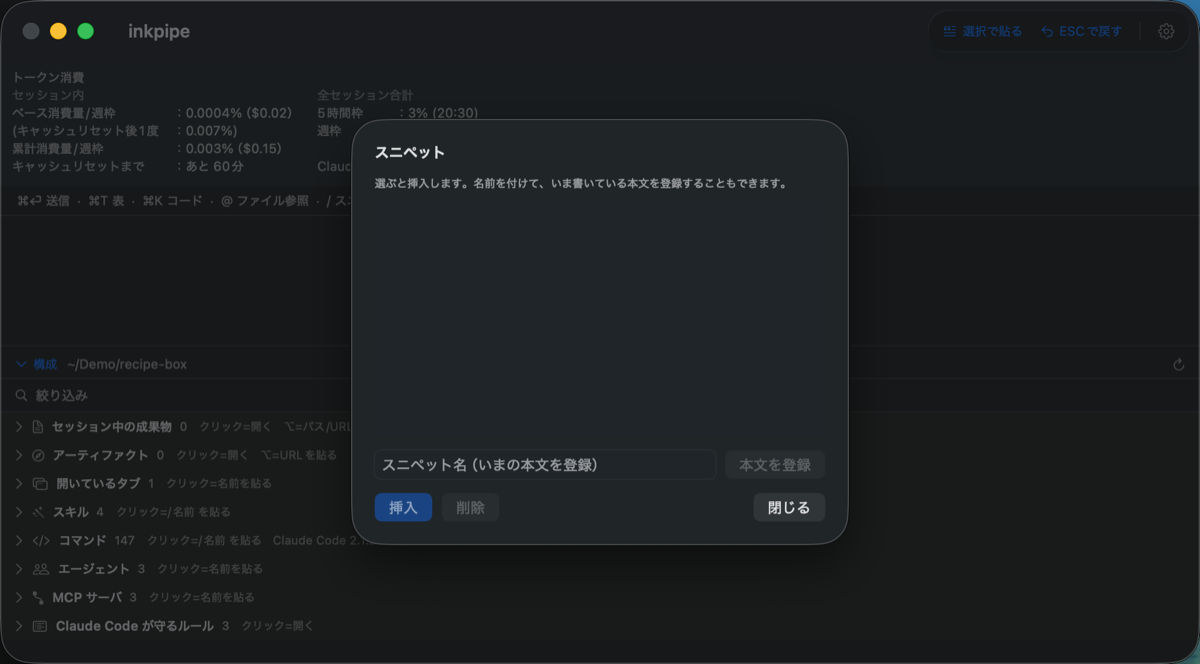Expand the セッション中の成果物 row
Screen dimensions: 1200x664
[x=19, y=427]
